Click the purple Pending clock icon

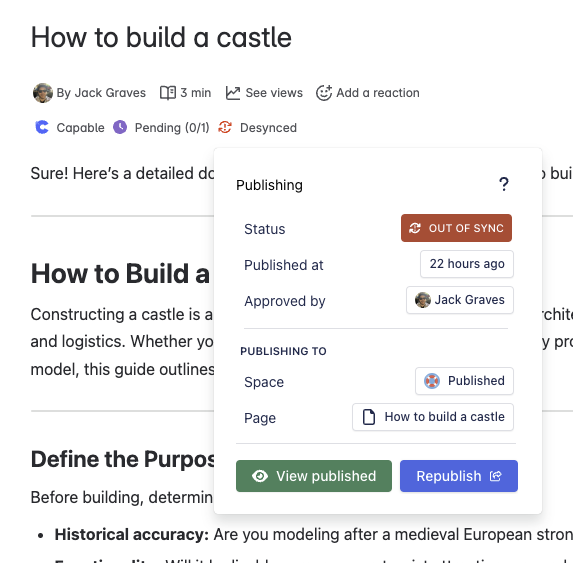pos(120,127)
